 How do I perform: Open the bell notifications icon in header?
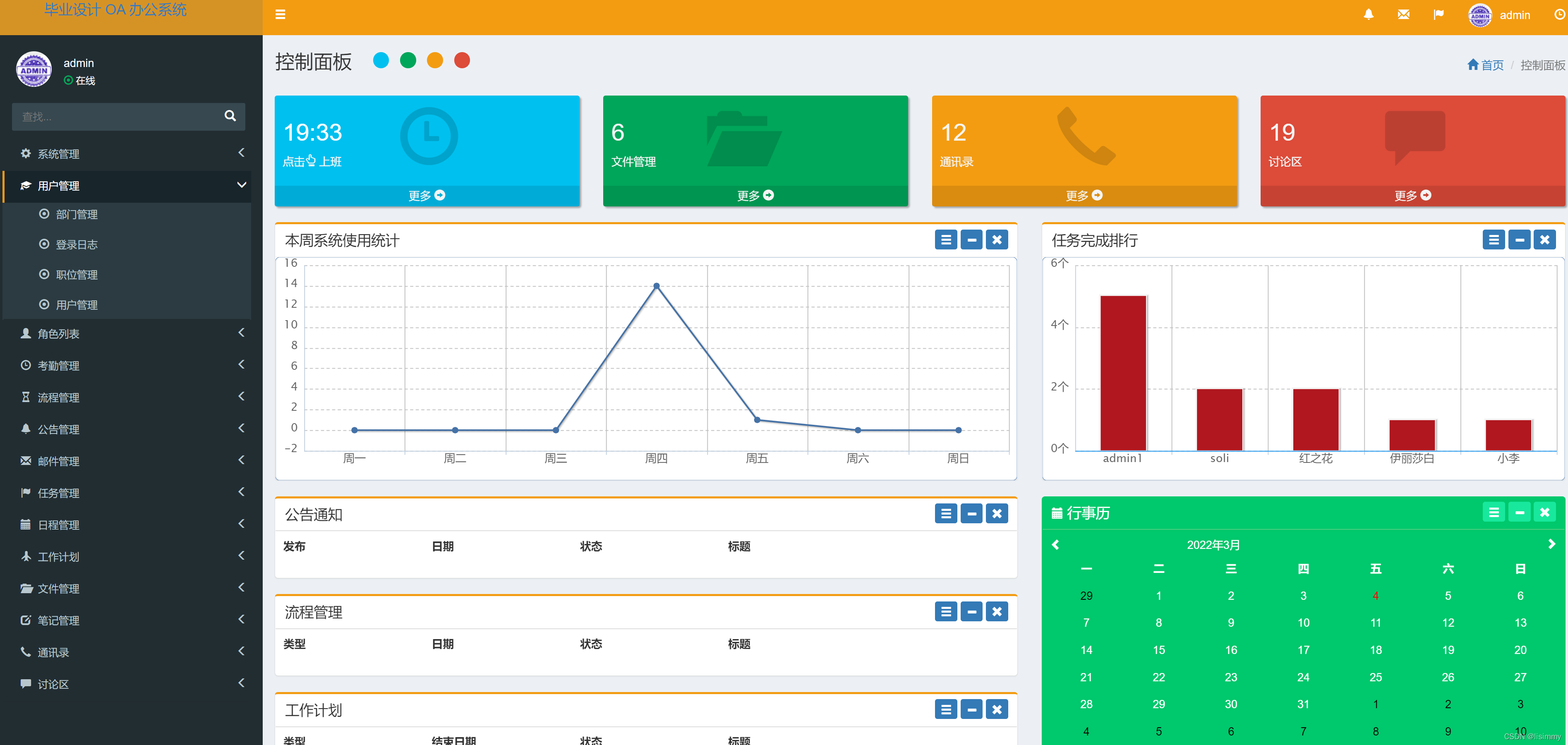point(1368,14)
